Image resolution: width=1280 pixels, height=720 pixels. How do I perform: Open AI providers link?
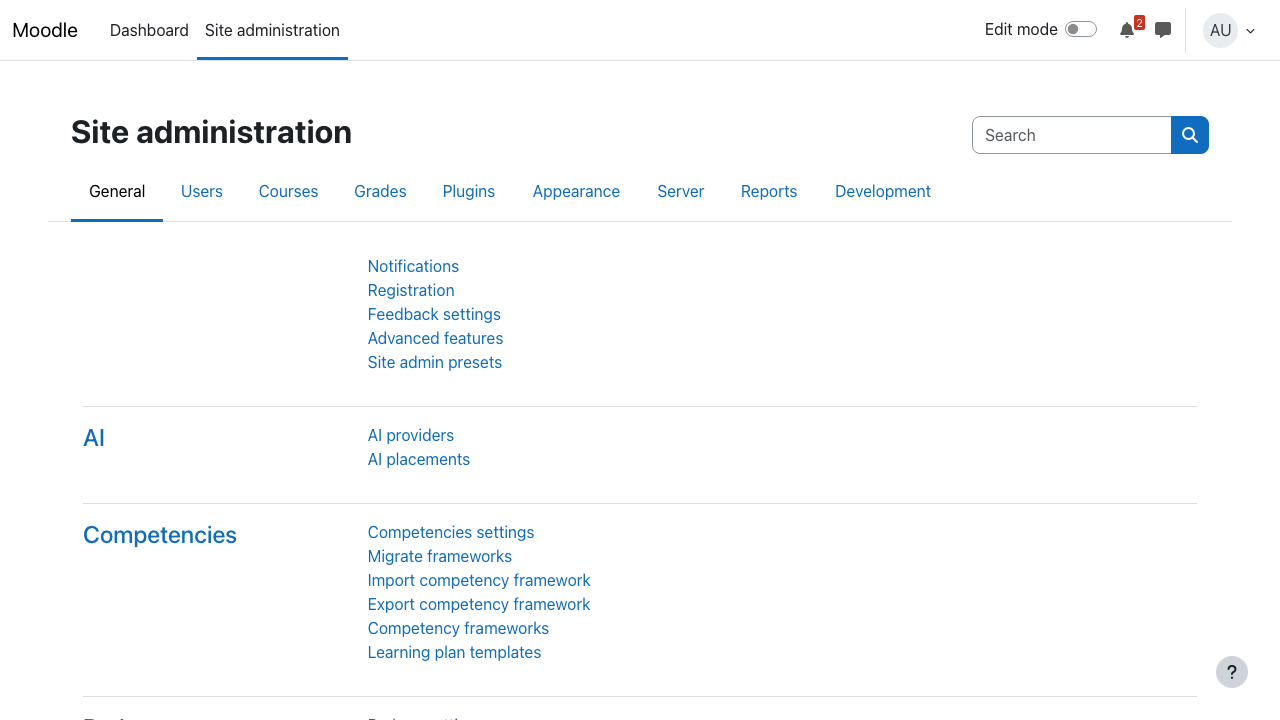pyautogui.click(x=411, y=435)
